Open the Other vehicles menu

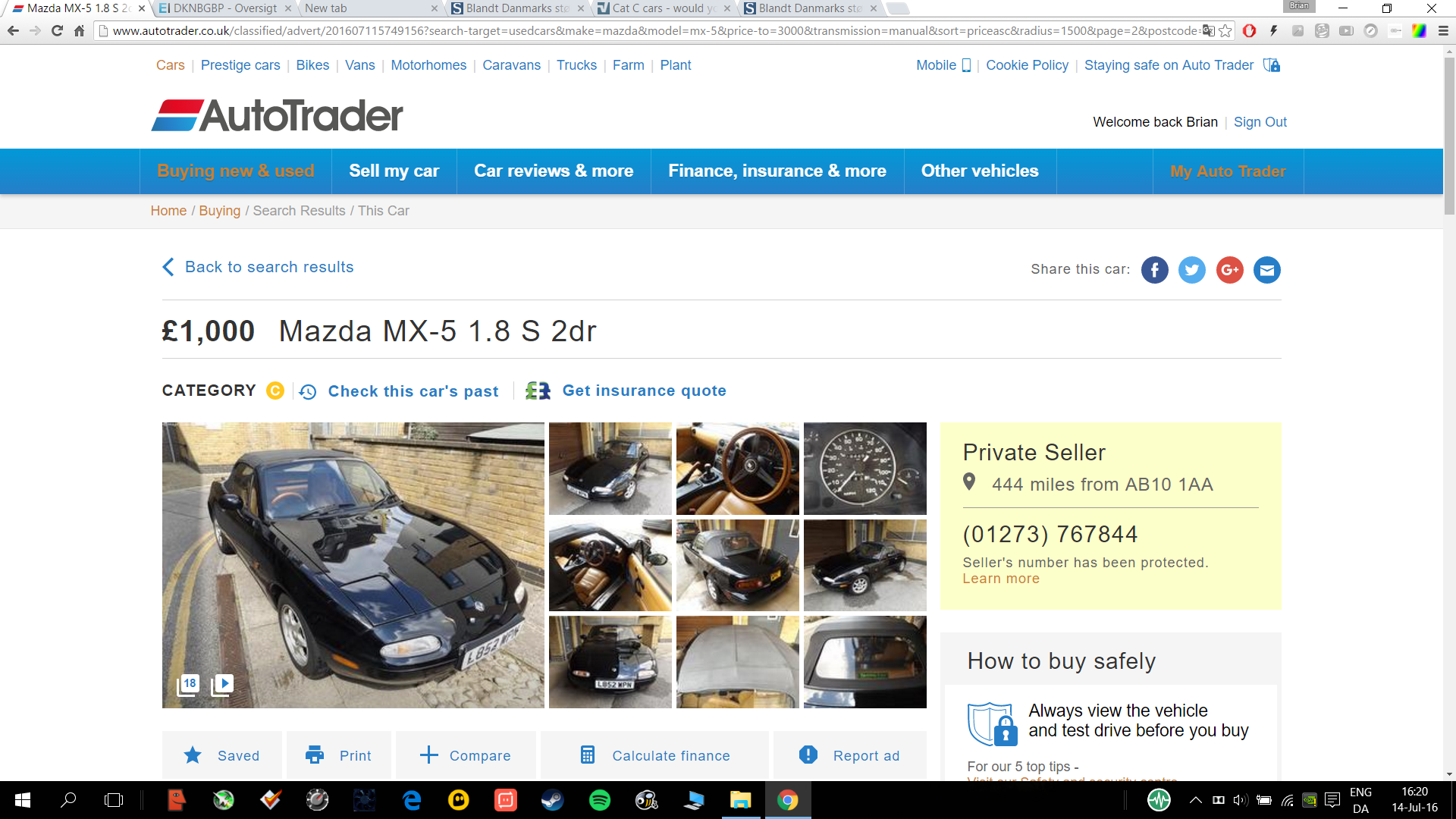[x=980, y=171]
